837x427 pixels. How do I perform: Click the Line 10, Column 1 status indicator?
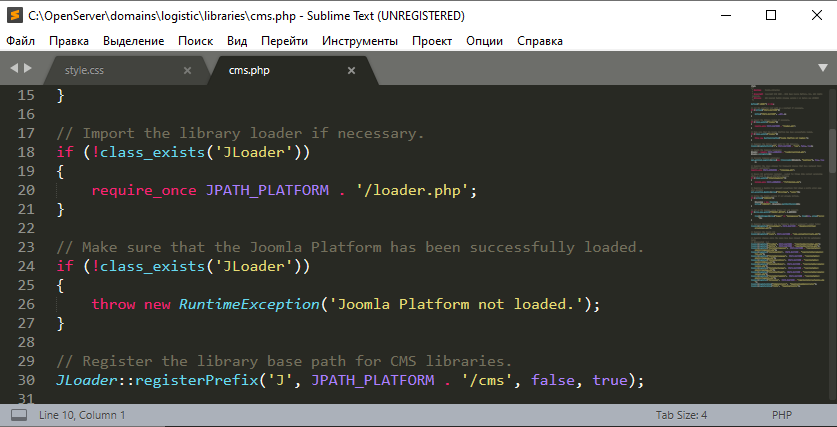tap(82, 414)
